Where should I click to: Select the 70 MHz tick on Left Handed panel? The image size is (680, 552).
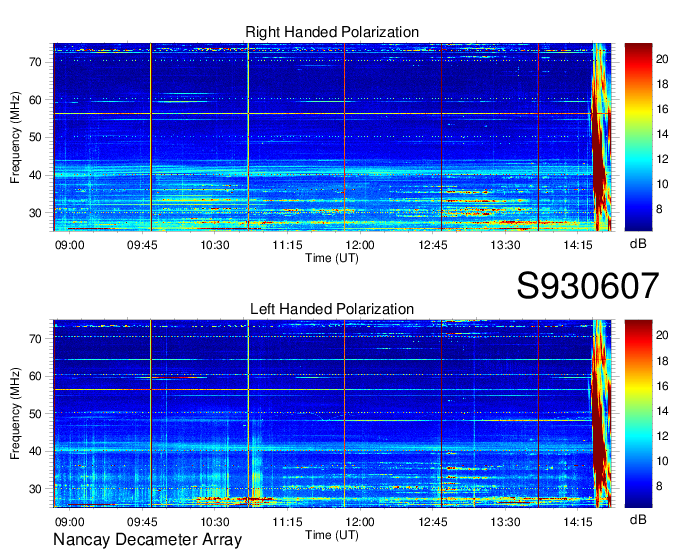(x=35, y=339)
